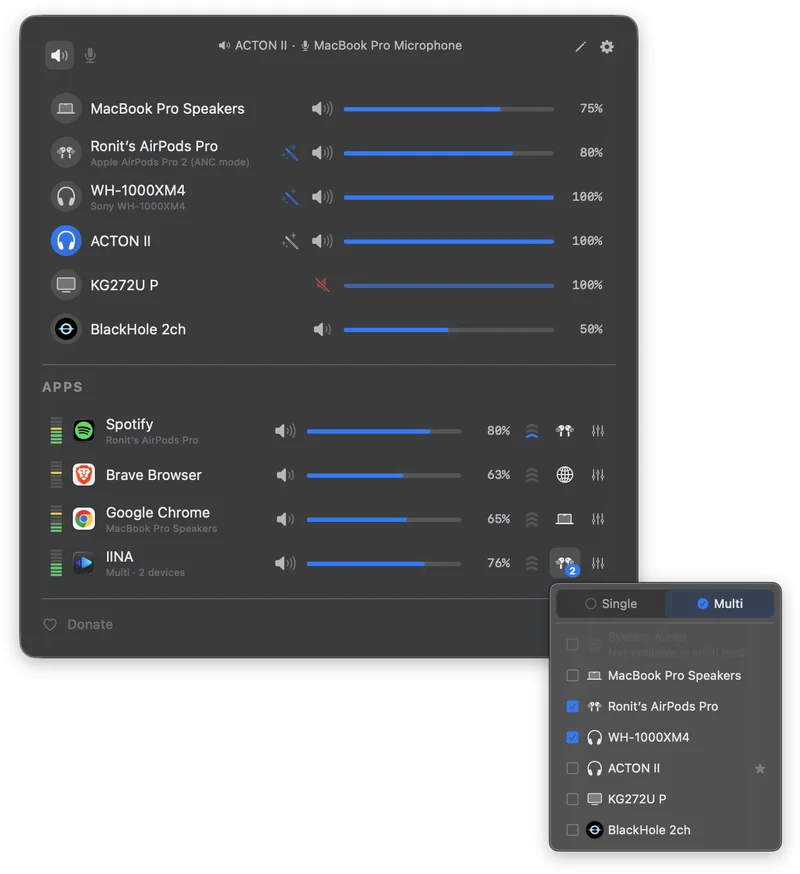Screen dimensions: 800x874
Task: Click the IINA app icon
Action: (84, 563)
